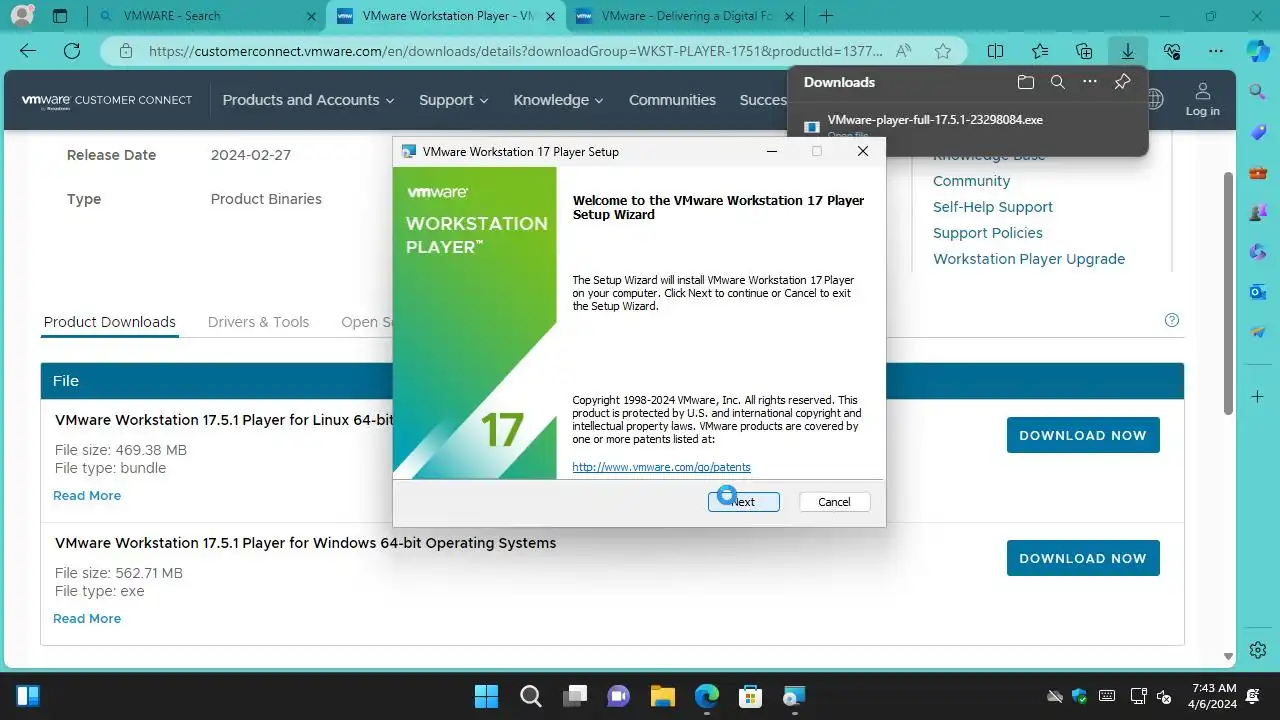
Task: Expand the Knowledge menu
Action: pyautogui.click(x=558, y=100)
